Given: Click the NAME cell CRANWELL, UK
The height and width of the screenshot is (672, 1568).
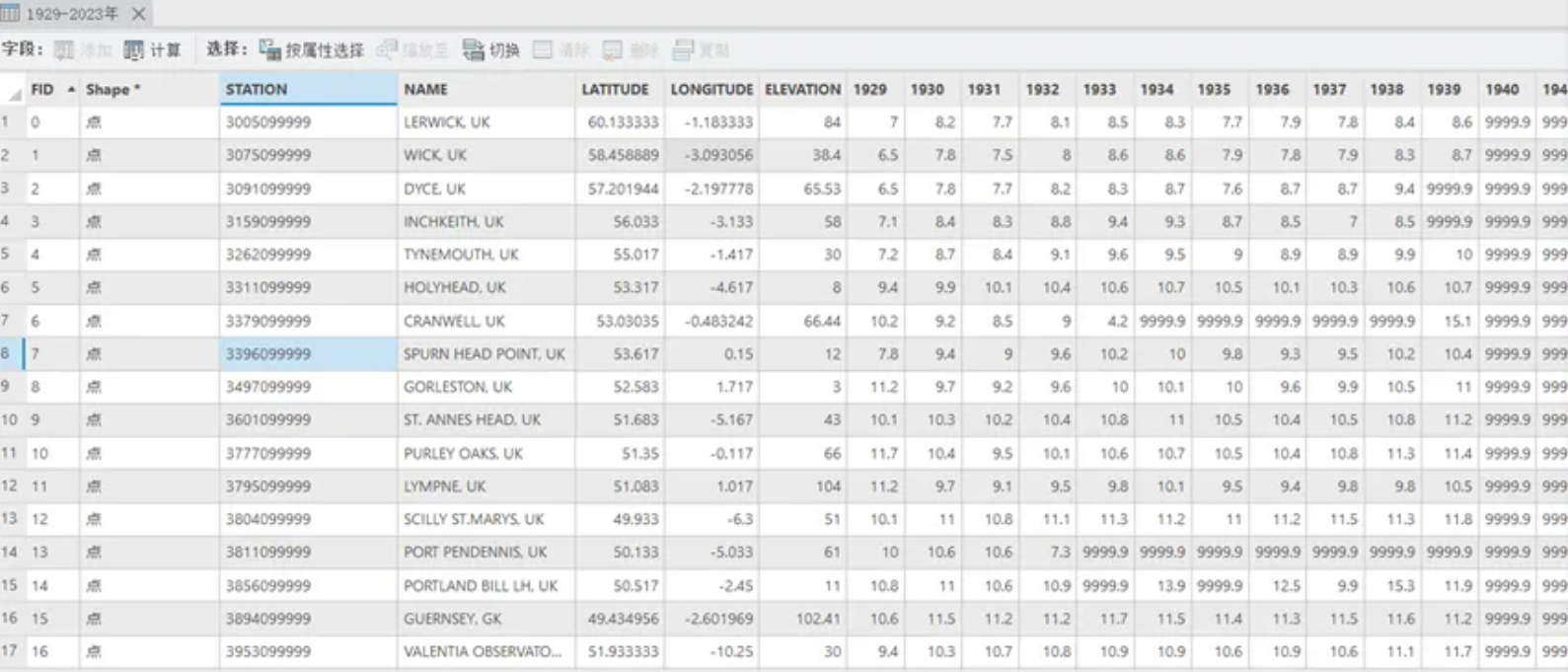Looking at the screenshot, I should pos(486,321).
